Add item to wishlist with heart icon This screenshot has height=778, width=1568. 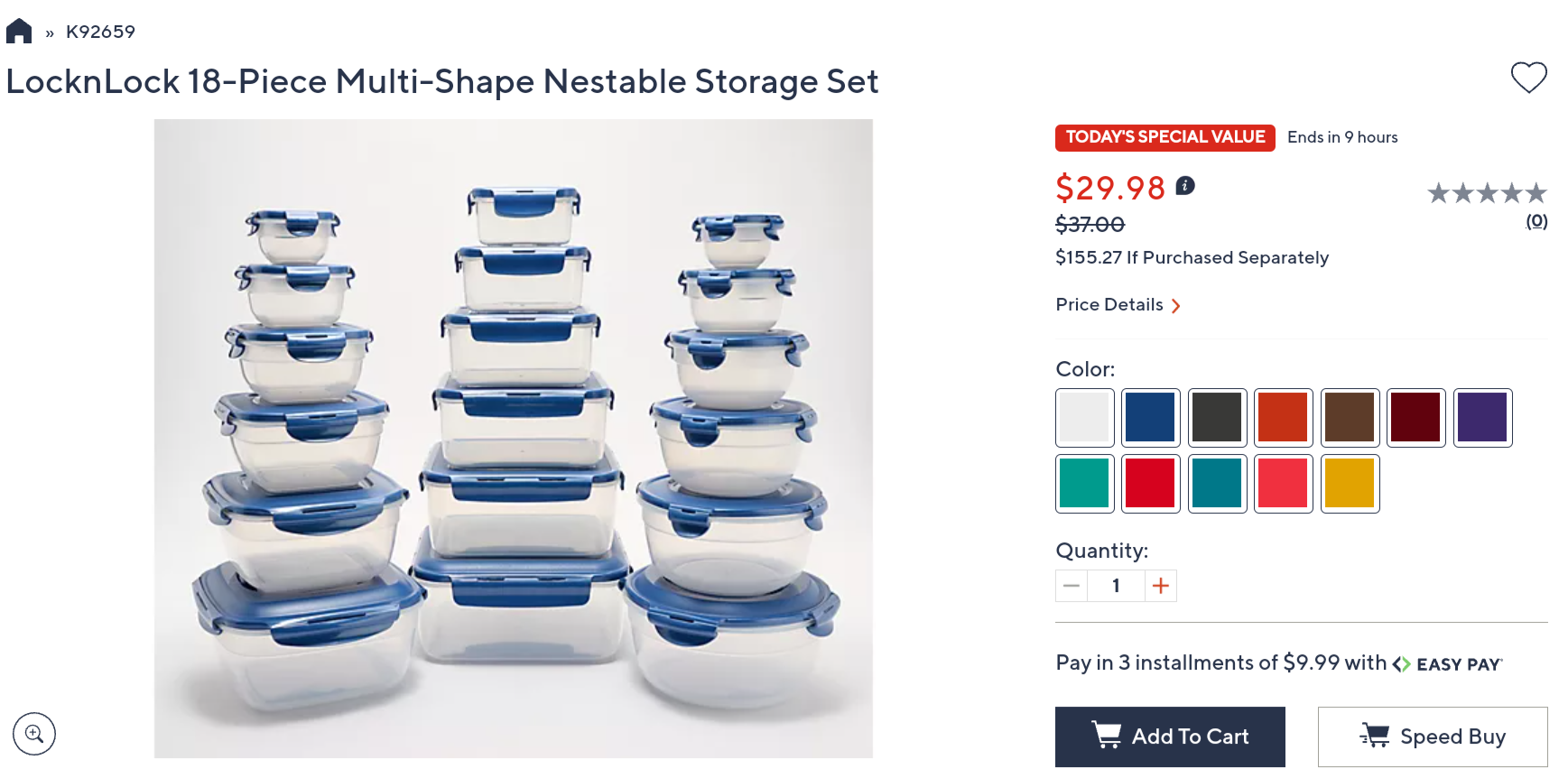pos(1528,78)
